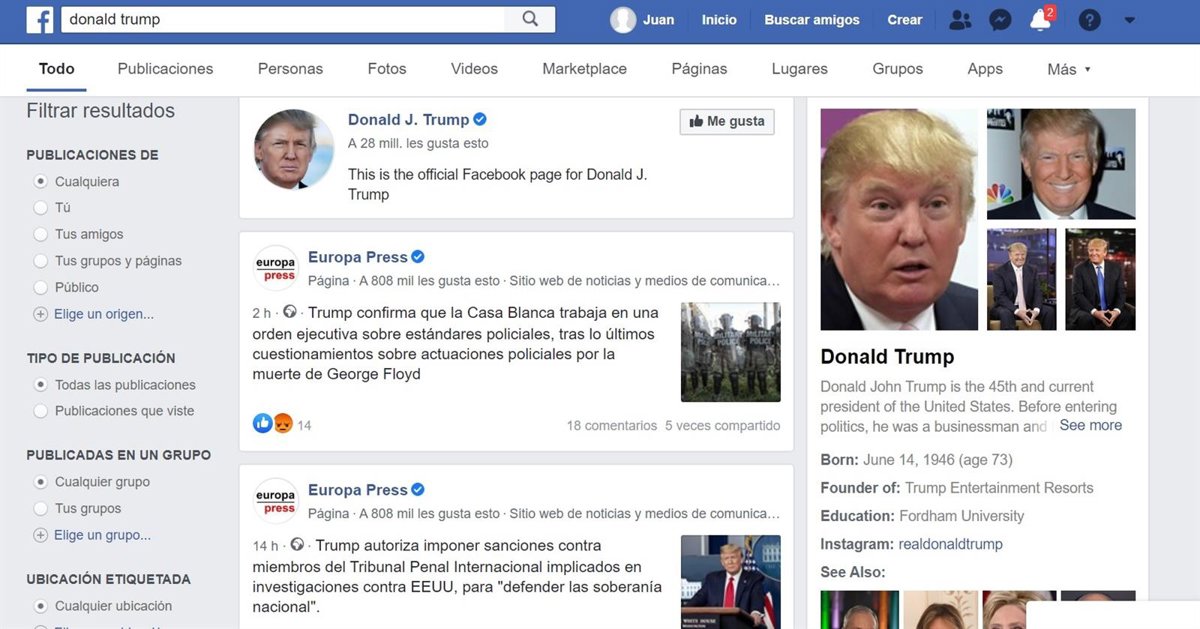Switch to the Personas tab
Viewport: 1200px width, 629px height.
pos(290,69)
